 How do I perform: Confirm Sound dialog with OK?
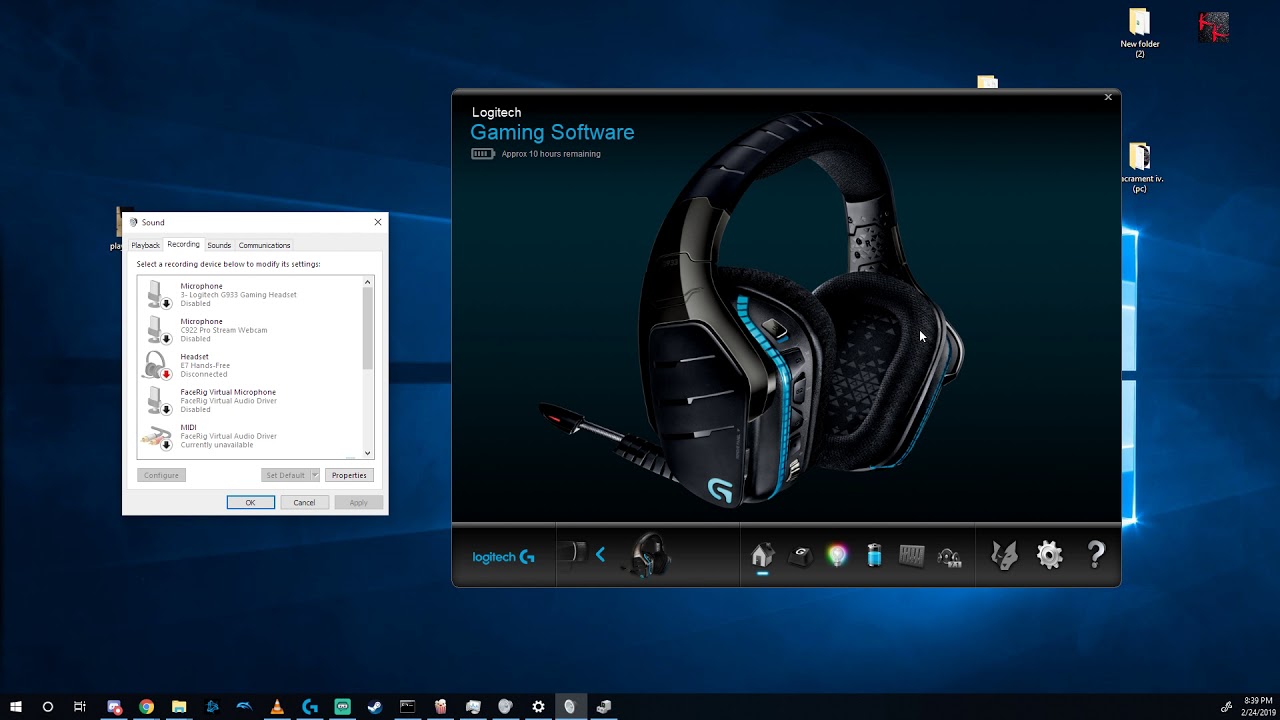[251, 502]
